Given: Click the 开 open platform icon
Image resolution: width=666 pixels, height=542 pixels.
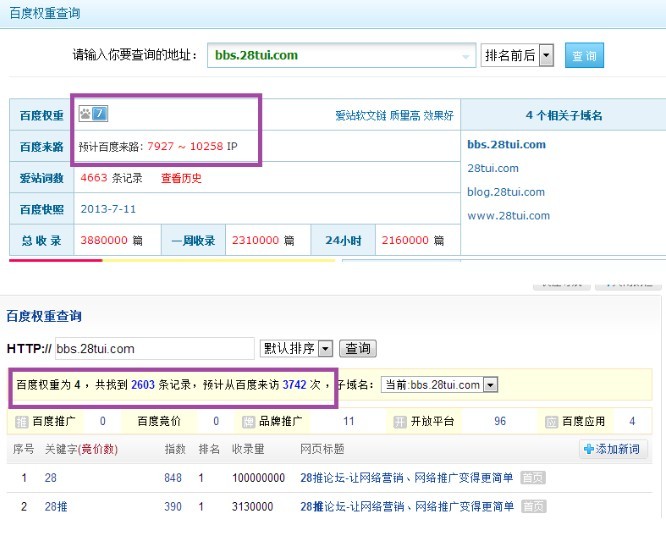Looking at the screenshot, I should [400, 422].
